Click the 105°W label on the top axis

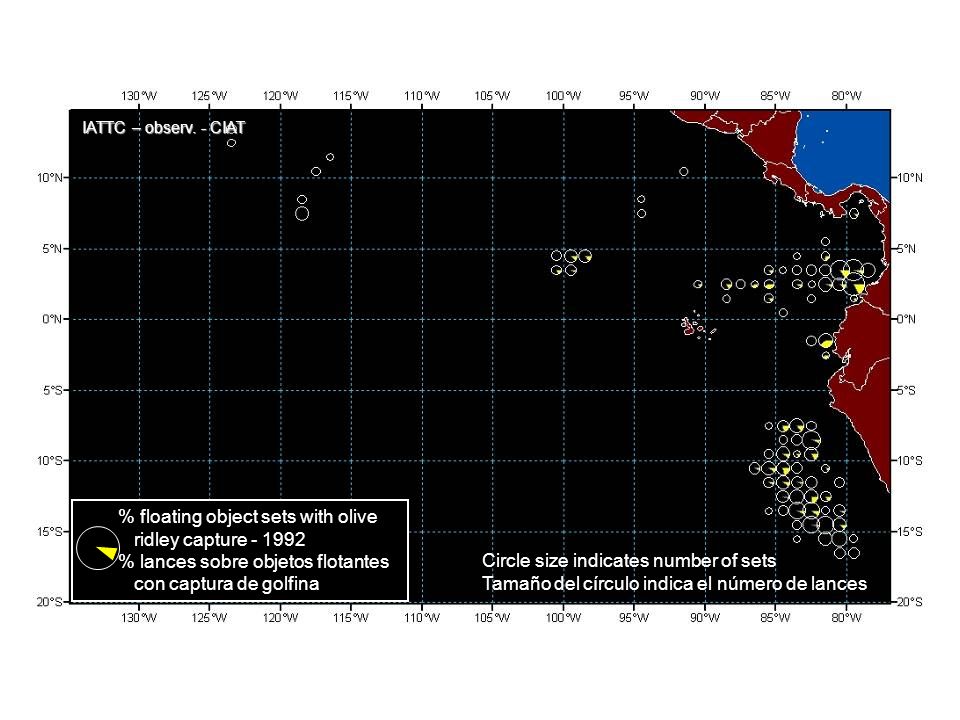click(x=492, y=96)
